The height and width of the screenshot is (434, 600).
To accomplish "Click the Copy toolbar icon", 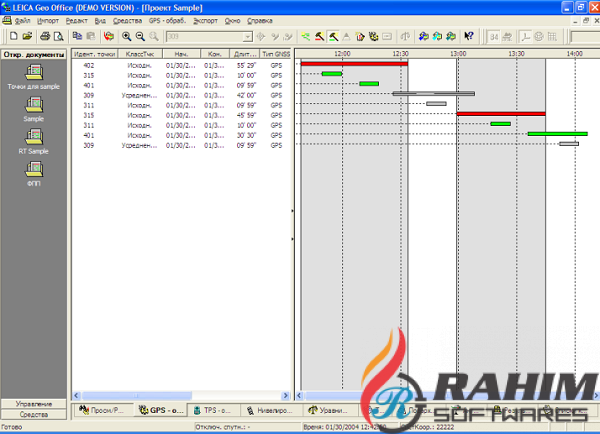I will [x=77, y=36].
